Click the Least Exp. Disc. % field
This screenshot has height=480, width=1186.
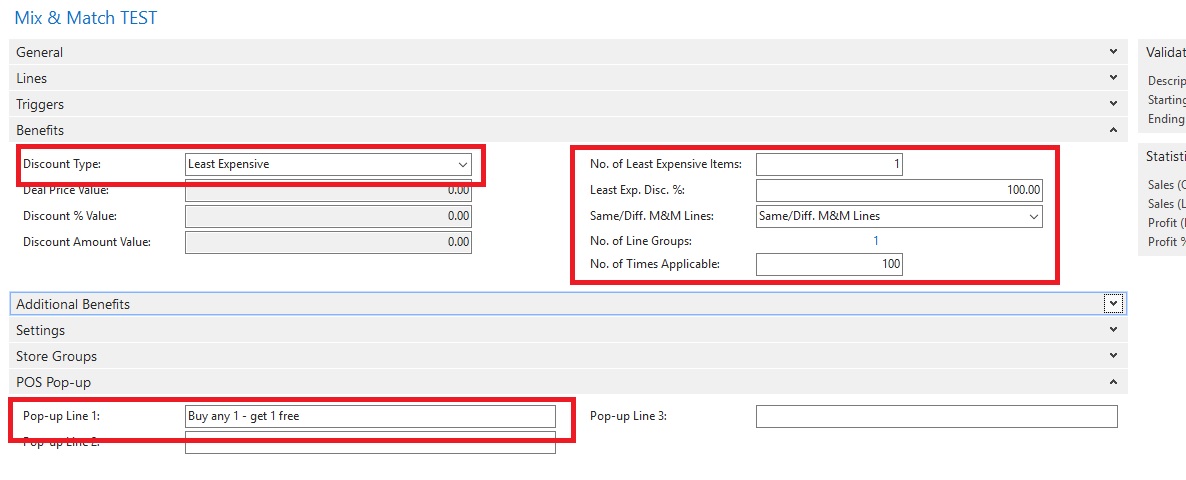point(898,190)
